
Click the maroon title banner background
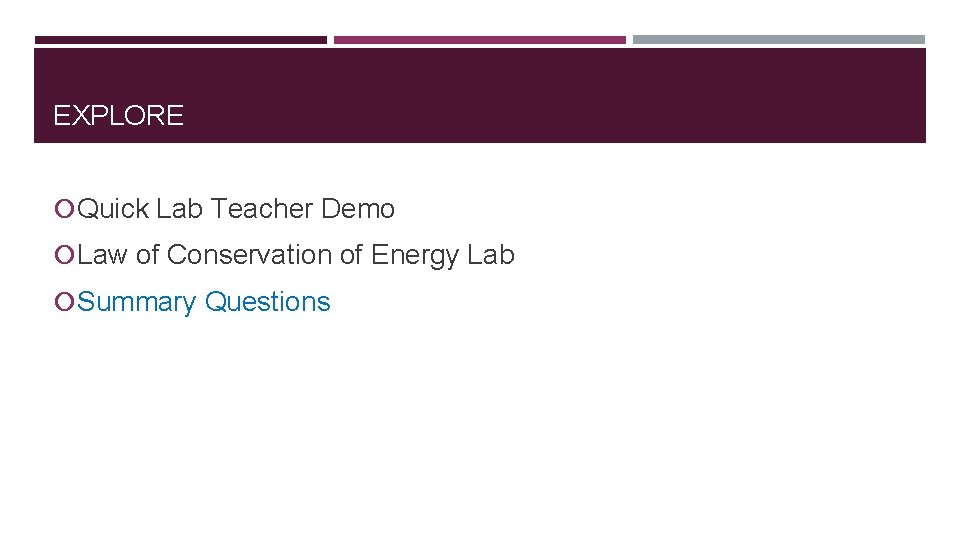551,96
